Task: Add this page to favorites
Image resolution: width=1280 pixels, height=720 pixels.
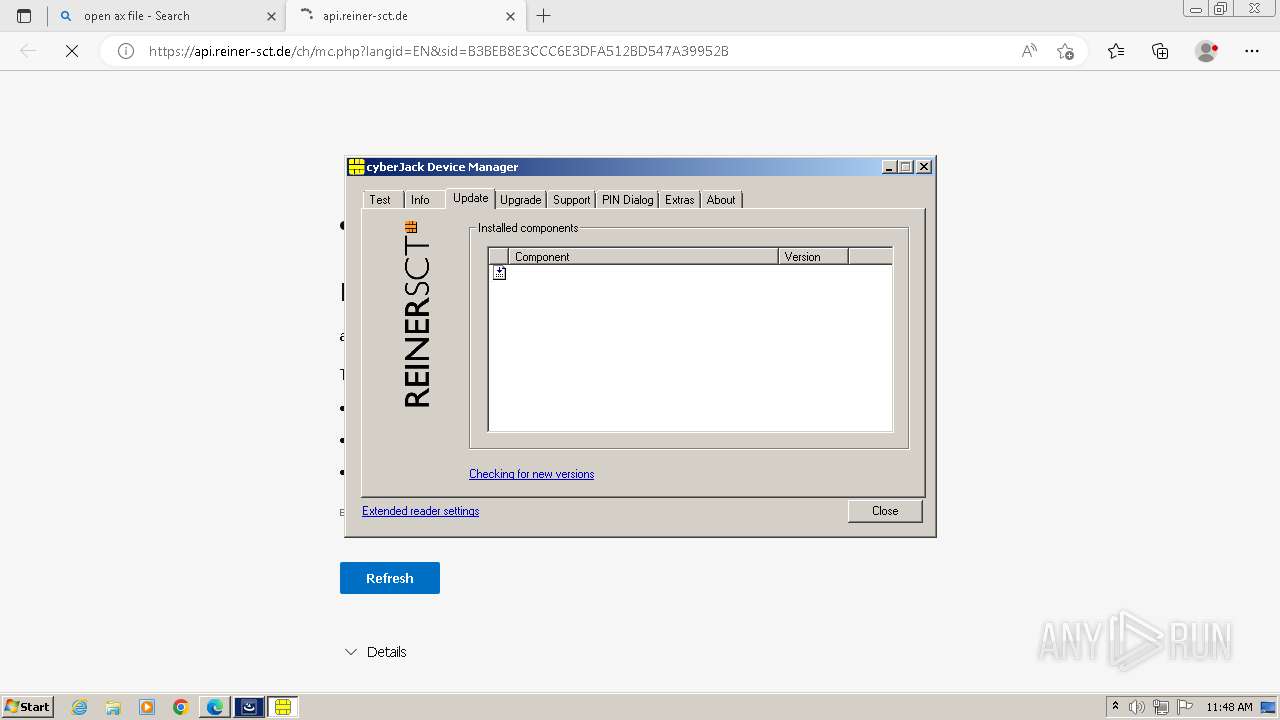Action: pyautogui.click(x=1065, y=51)
